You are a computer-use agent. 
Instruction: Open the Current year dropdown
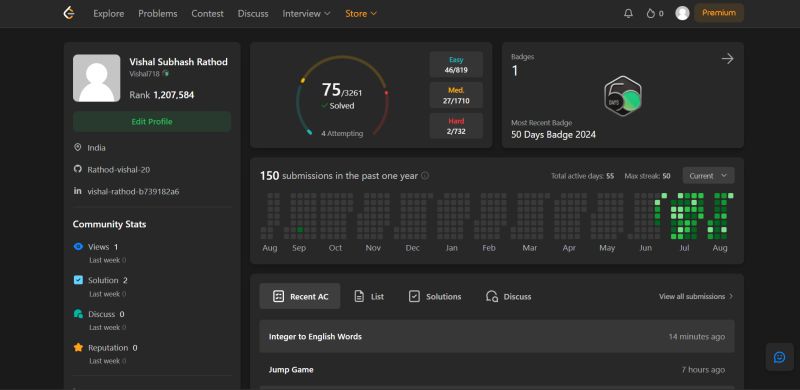(x=708, y=176)
